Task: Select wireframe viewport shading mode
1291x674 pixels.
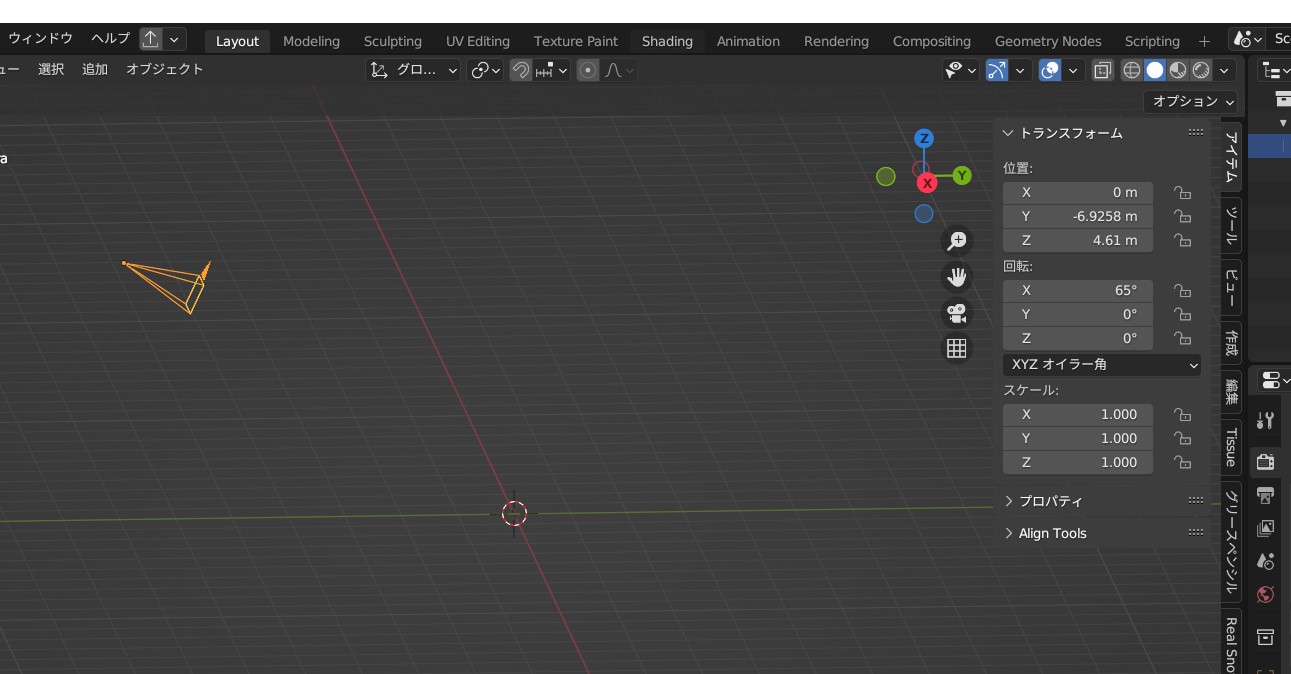Action: (1132, 70)
